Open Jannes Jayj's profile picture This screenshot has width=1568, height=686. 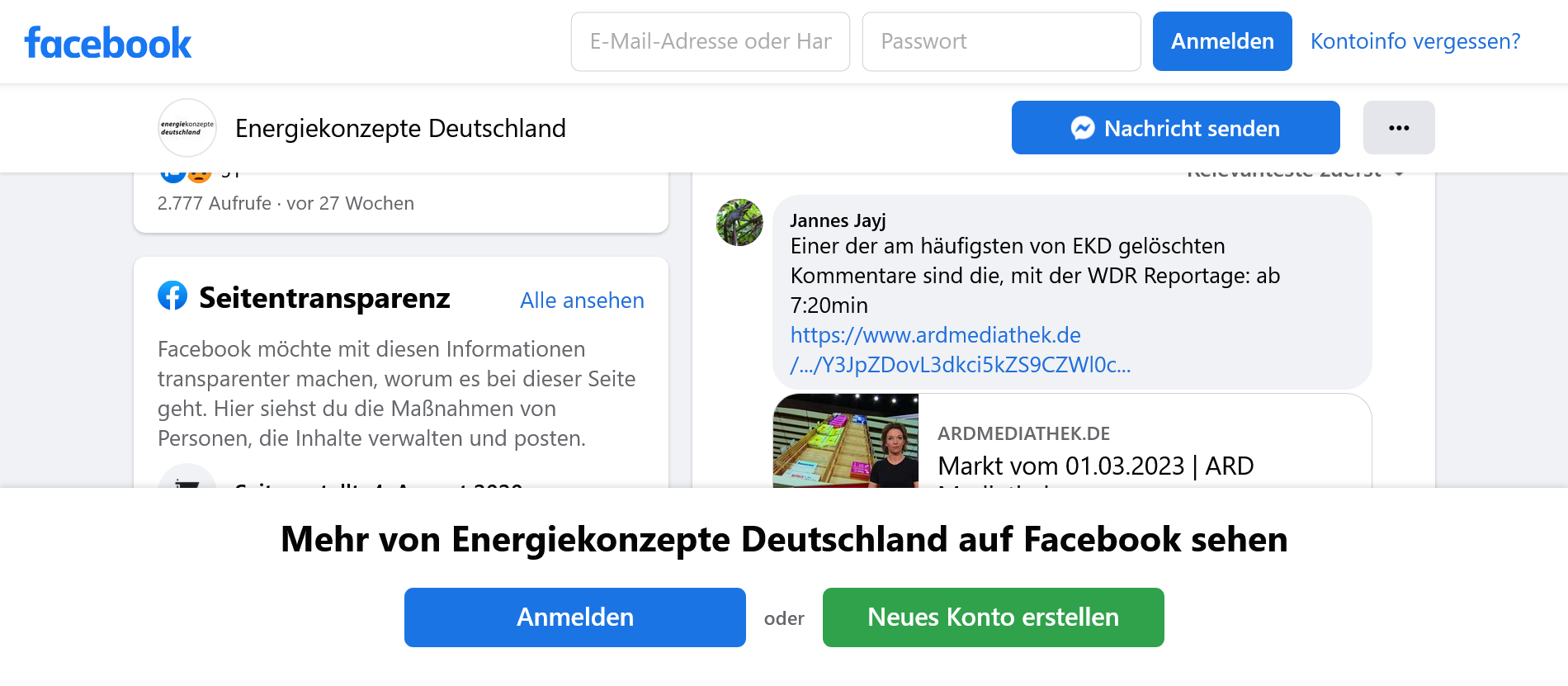tap(739, 222)
